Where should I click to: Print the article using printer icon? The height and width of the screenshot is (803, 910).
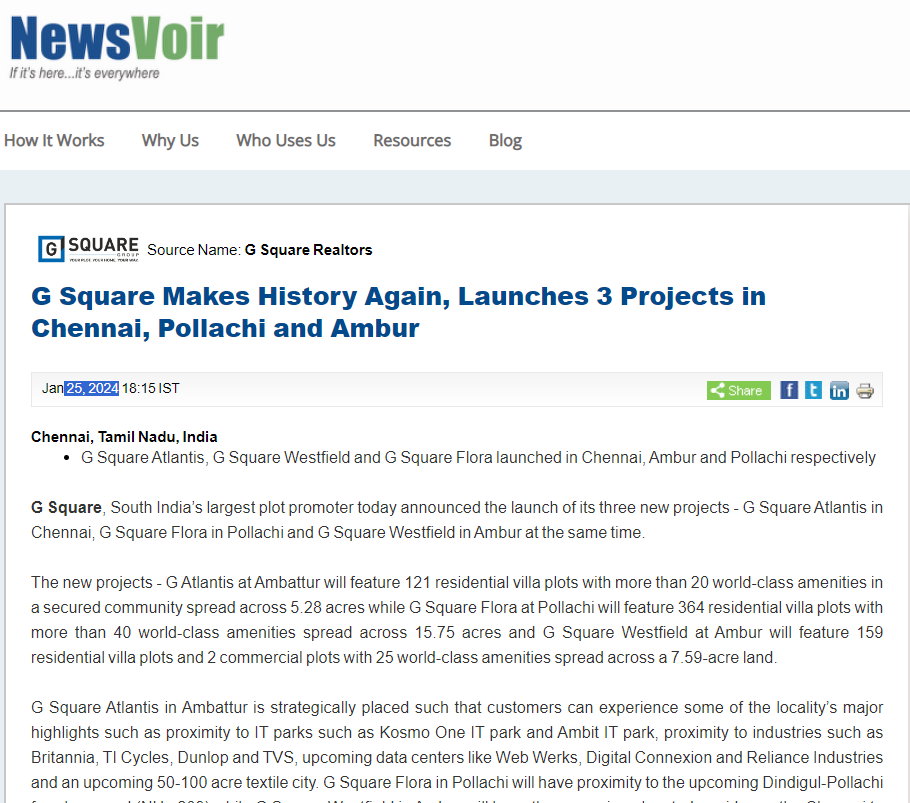pyautogui.click(x=865, y=390)
